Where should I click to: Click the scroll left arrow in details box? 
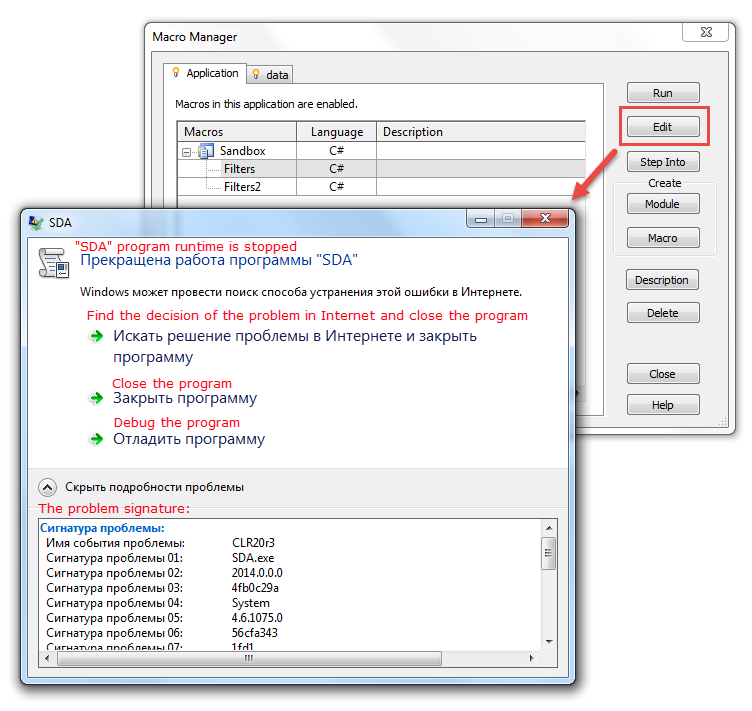47,658
